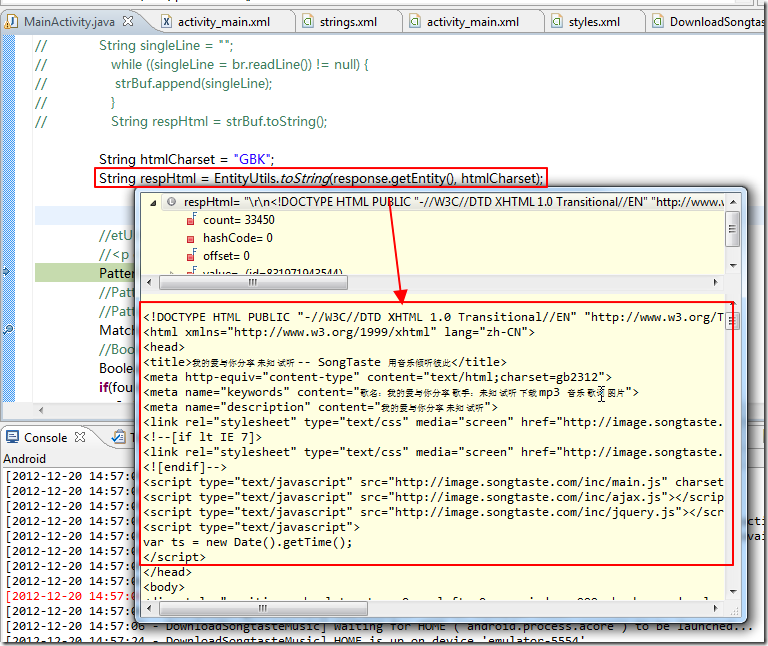Click the MainActivity.java file icon

[x=12, y=21]
